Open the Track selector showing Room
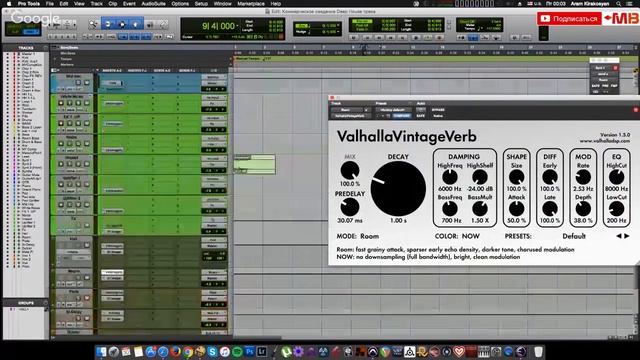 click(347, 110)
